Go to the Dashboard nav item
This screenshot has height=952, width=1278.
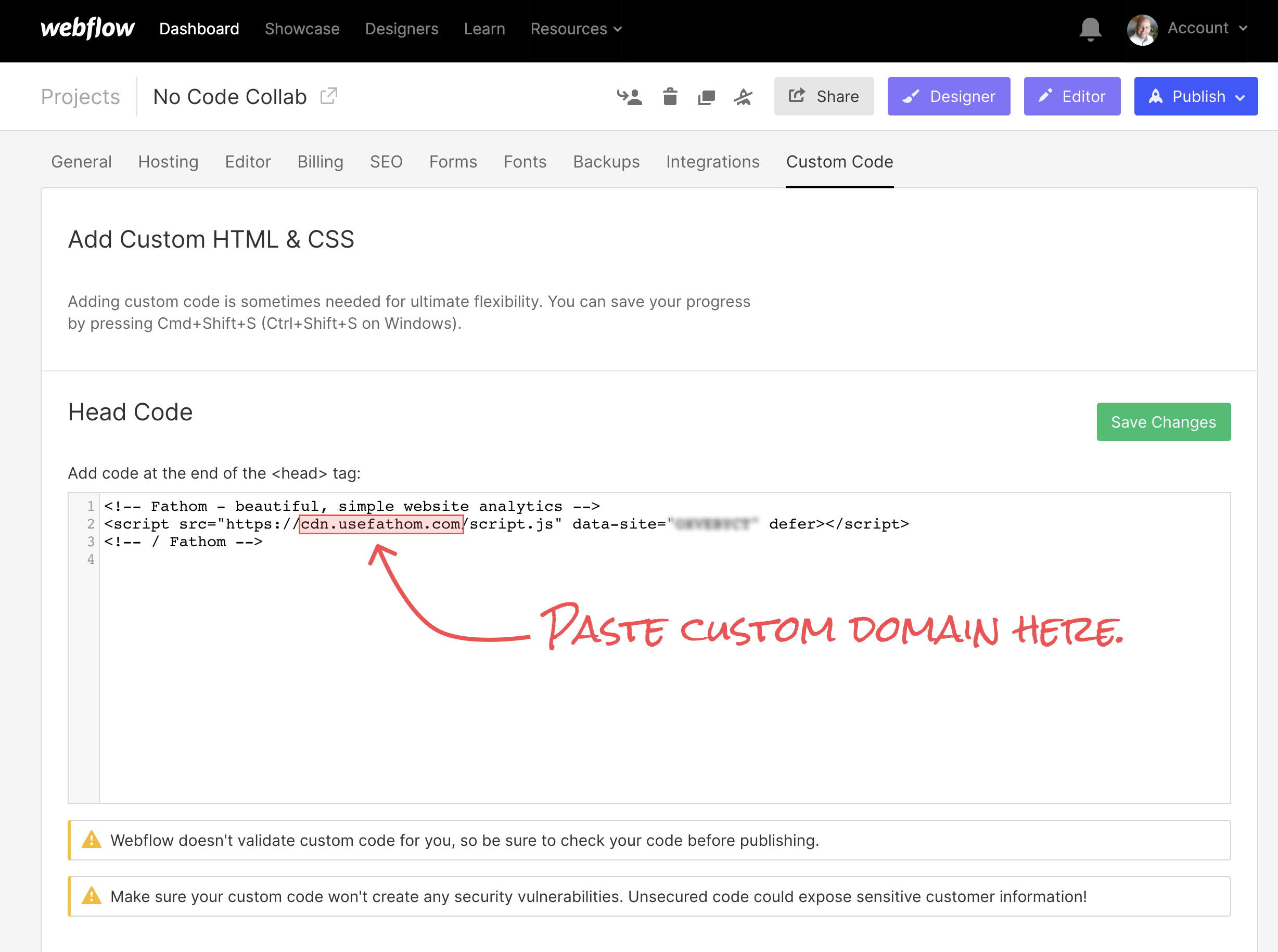click(199, 29)
